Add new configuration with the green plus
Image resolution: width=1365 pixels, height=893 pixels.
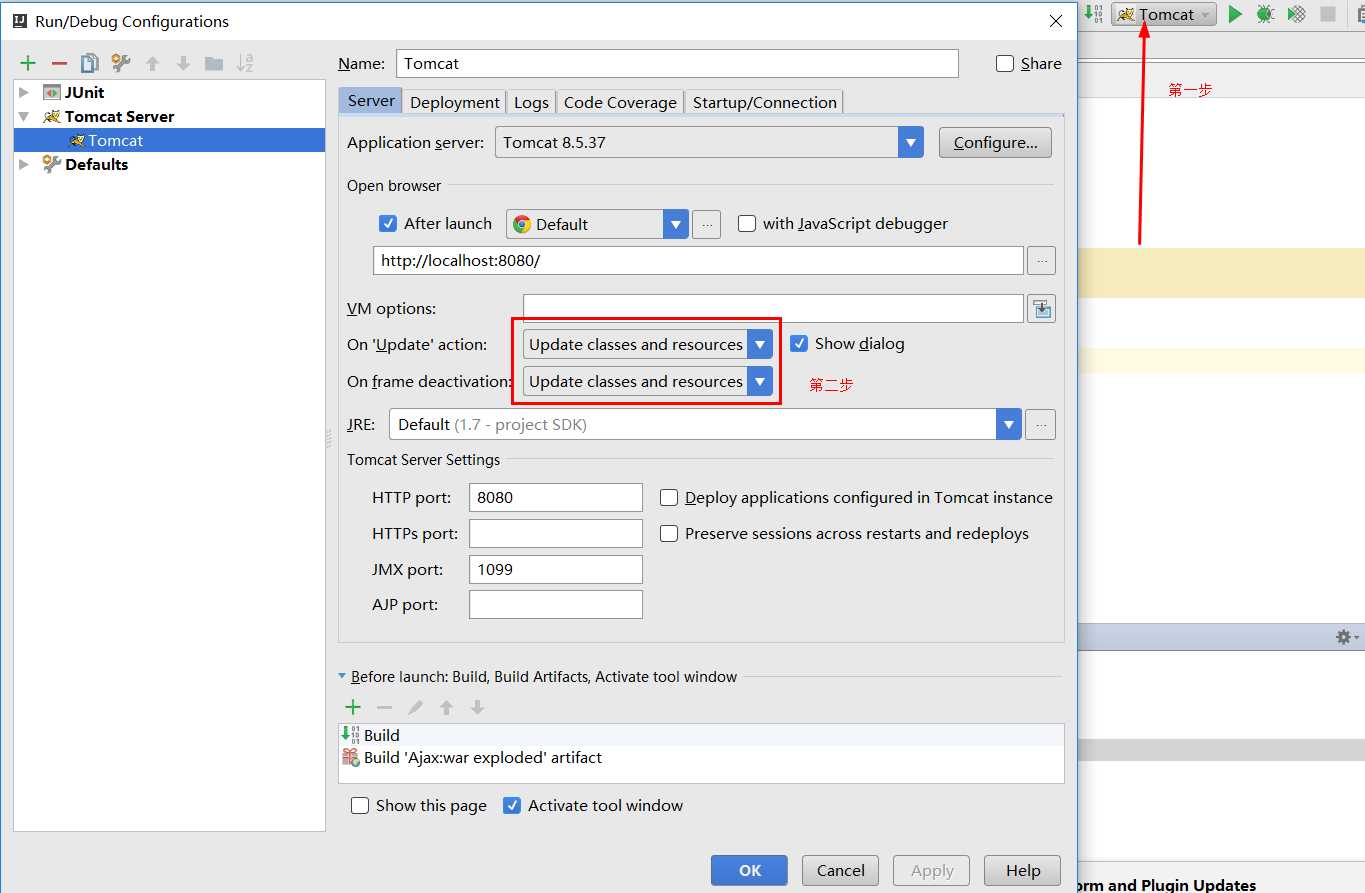click(x=28, y=63)
